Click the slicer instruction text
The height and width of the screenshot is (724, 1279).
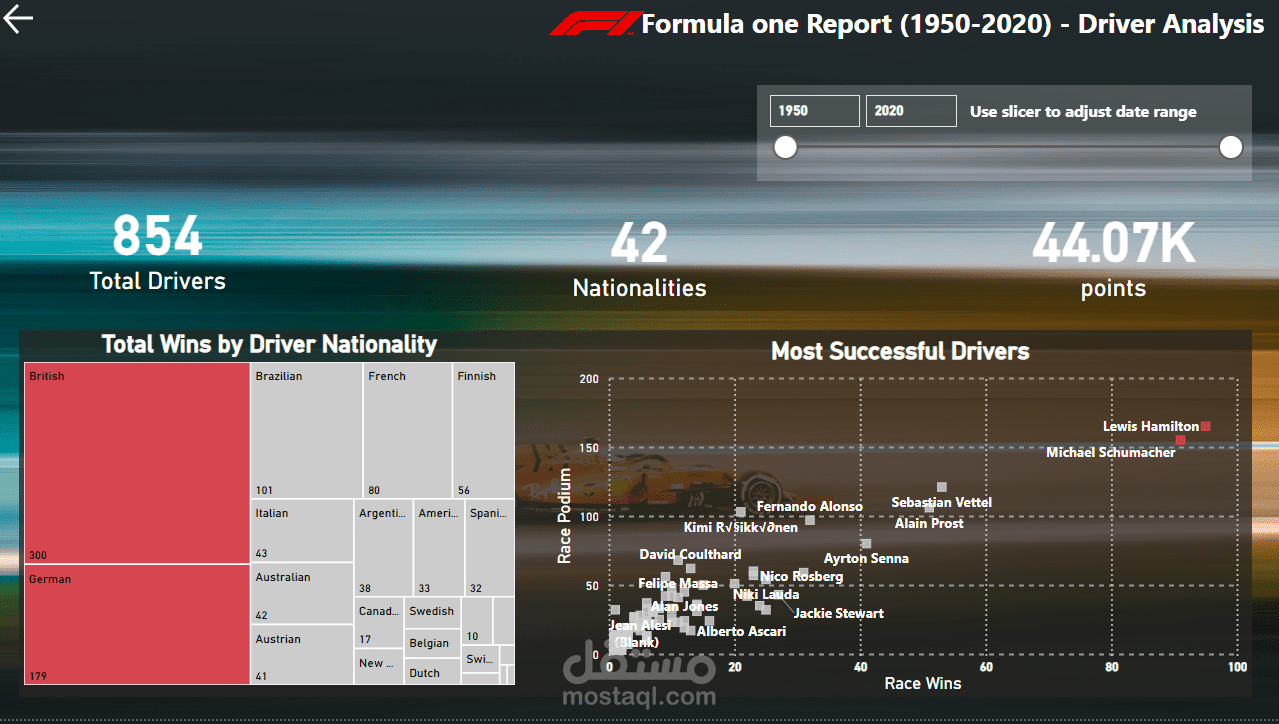click(1083, 111)
